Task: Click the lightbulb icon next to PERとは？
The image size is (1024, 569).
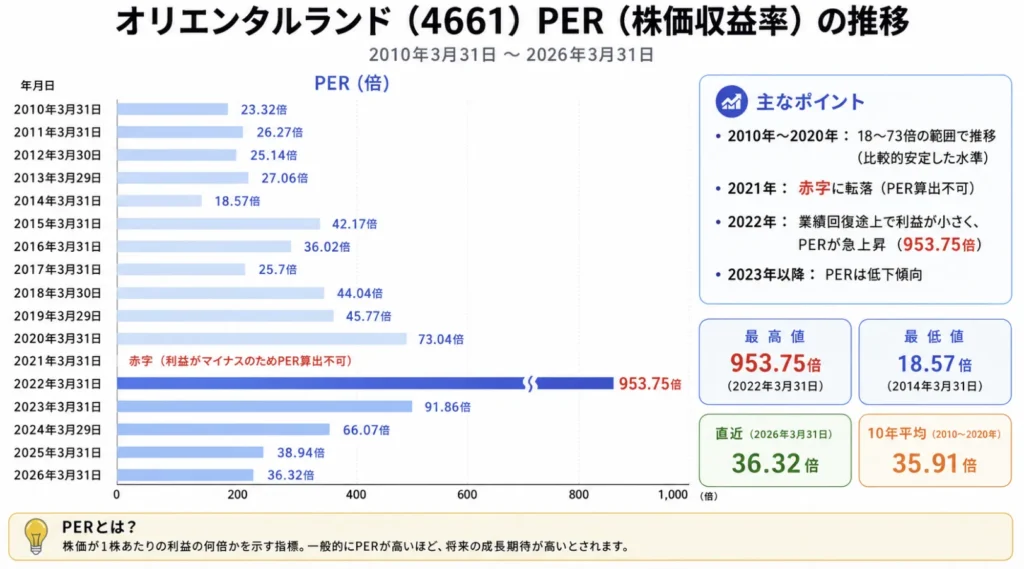Action: tap(35, 536)
